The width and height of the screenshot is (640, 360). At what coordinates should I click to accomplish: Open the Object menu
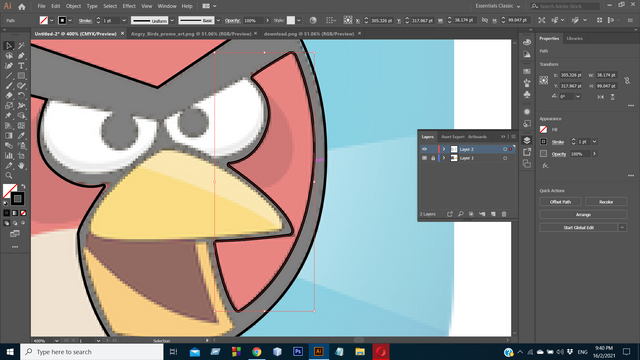(x=73, y=6)
